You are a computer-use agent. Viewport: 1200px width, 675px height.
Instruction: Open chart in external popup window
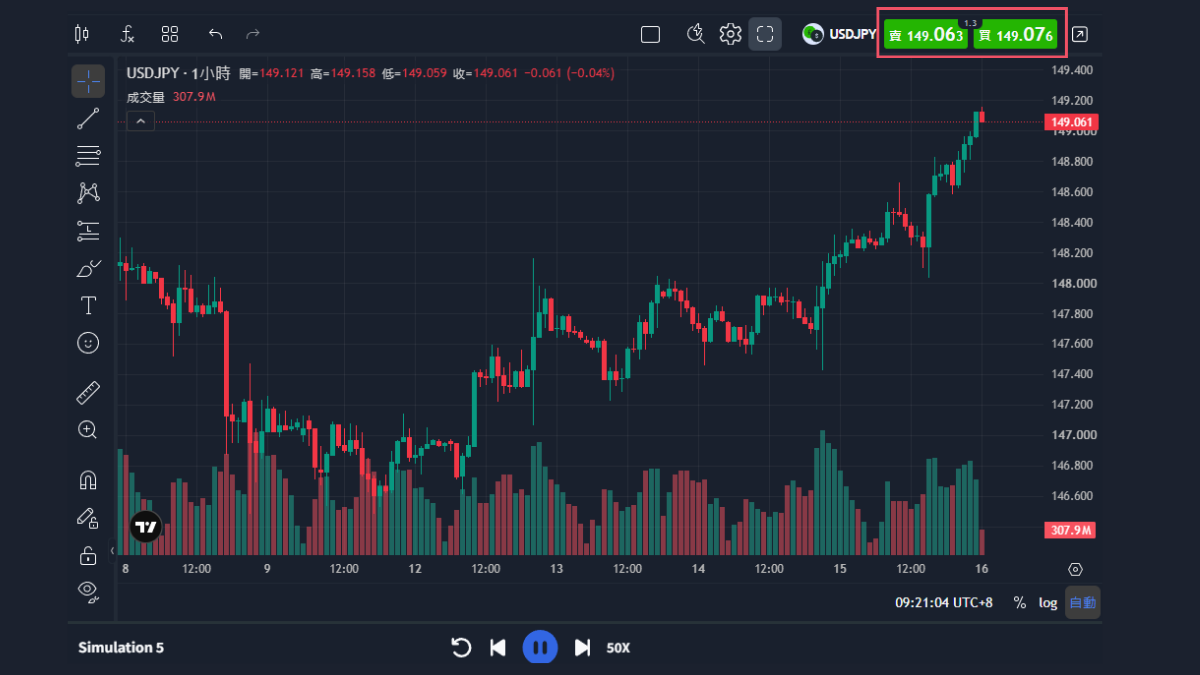(1080, 34)
